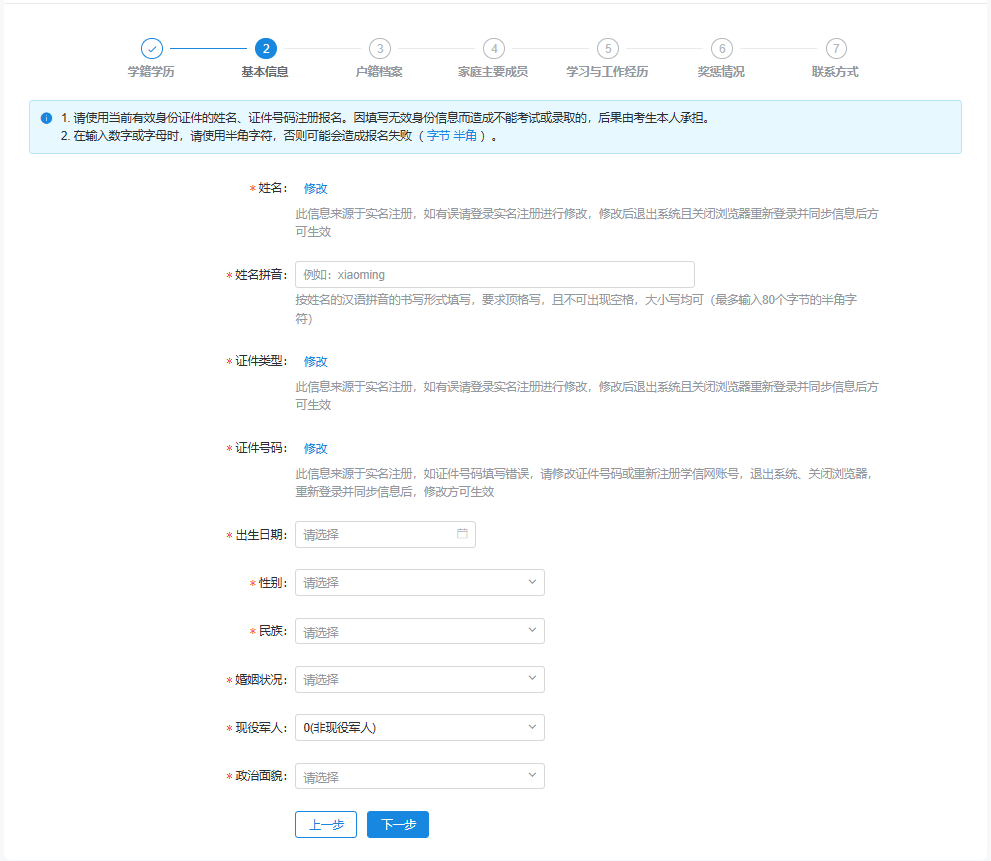
Task: Select the 户籍档案 step label
Action: tap(379, 71)
